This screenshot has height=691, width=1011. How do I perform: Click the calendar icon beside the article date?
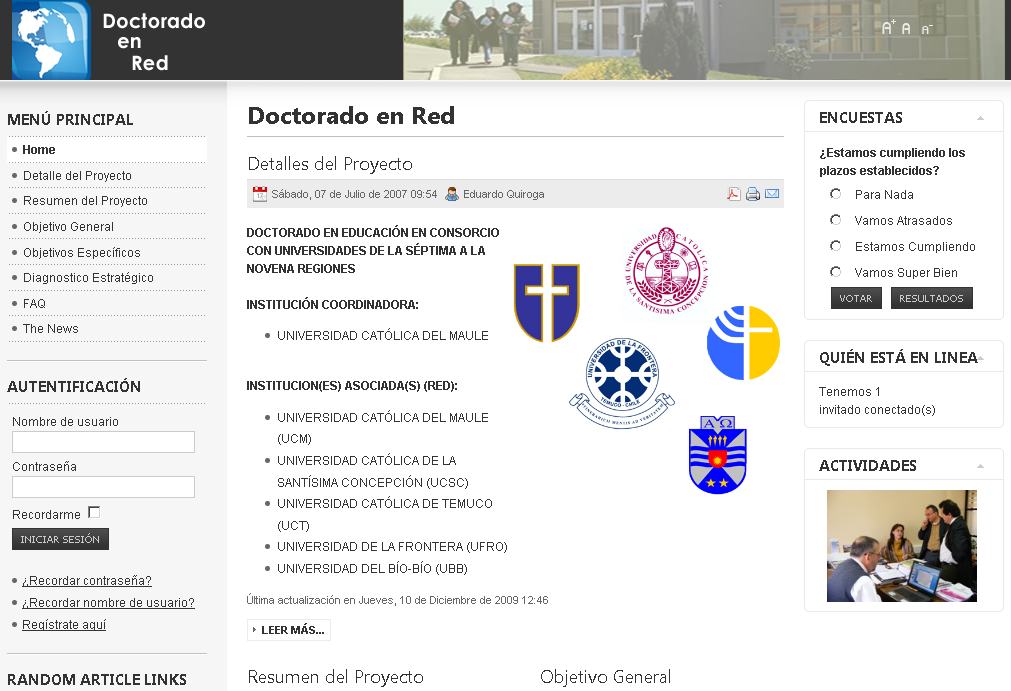coord(260,194)
